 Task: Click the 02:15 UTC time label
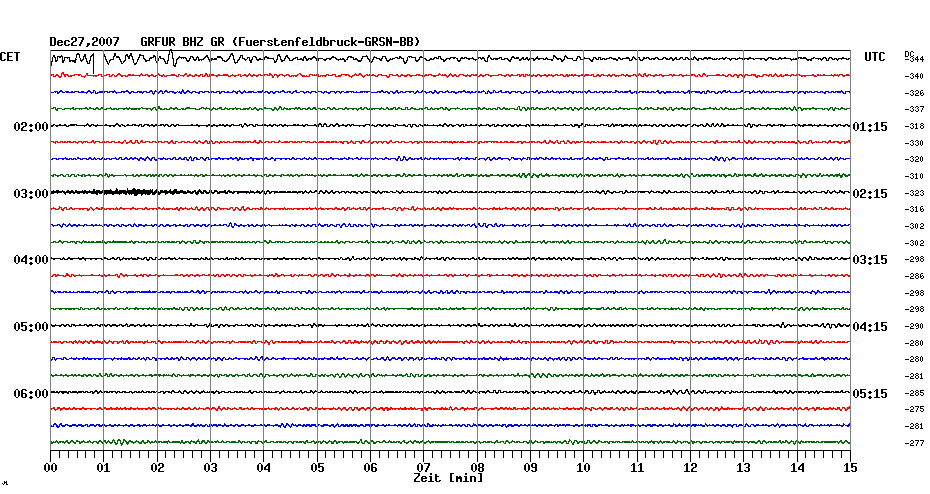coord(870,194)
